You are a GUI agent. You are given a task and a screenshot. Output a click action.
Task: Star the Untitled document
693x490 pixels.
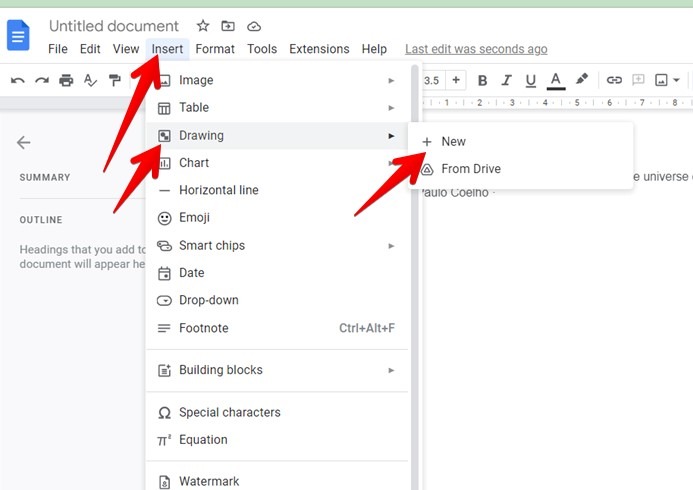[203, 26]
